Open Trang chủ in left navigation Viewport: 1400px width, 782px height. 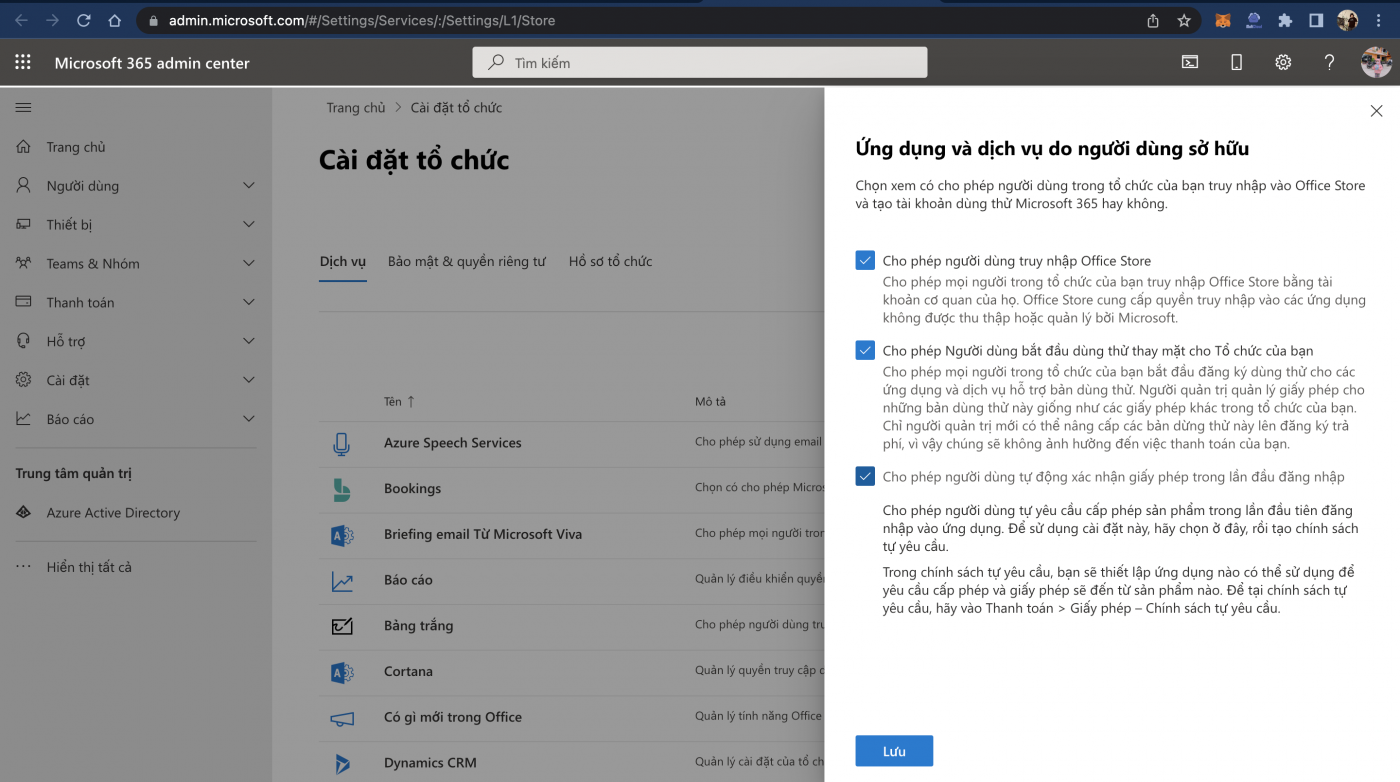[76, 147]
